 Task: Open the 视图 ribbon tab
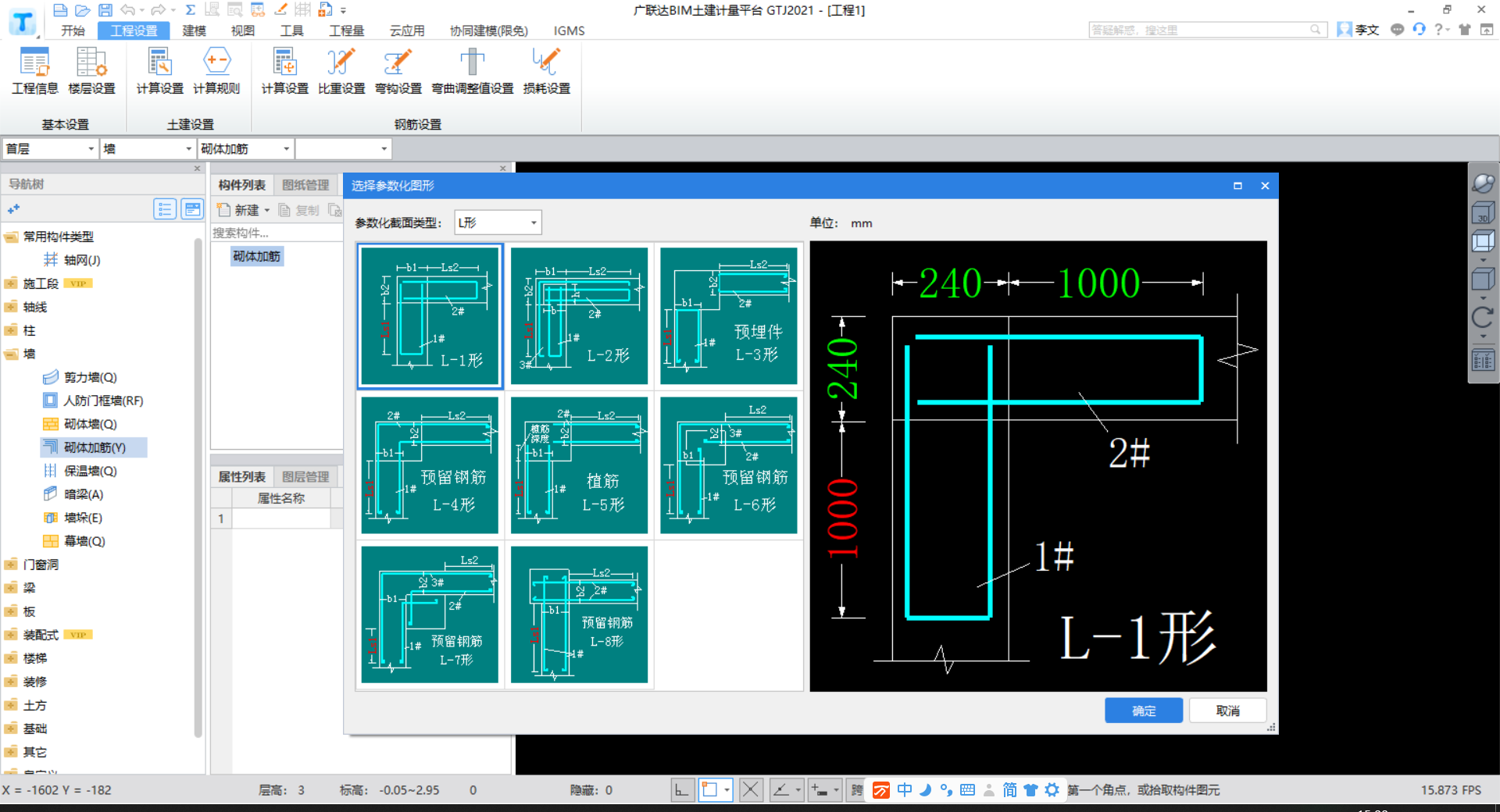(x=243, y=30)
